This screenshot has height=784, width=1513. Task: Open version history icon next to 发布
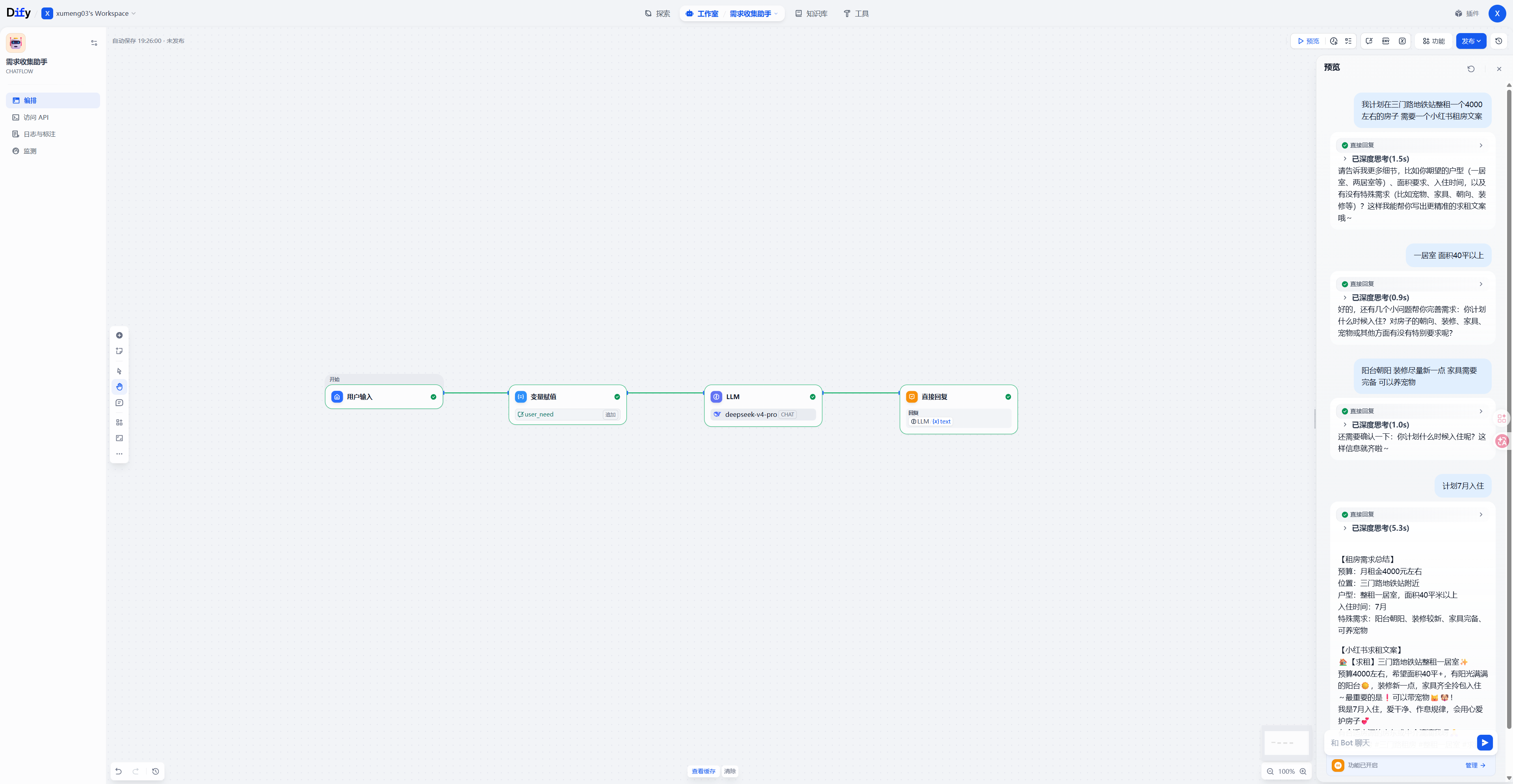click(1499, 41)
